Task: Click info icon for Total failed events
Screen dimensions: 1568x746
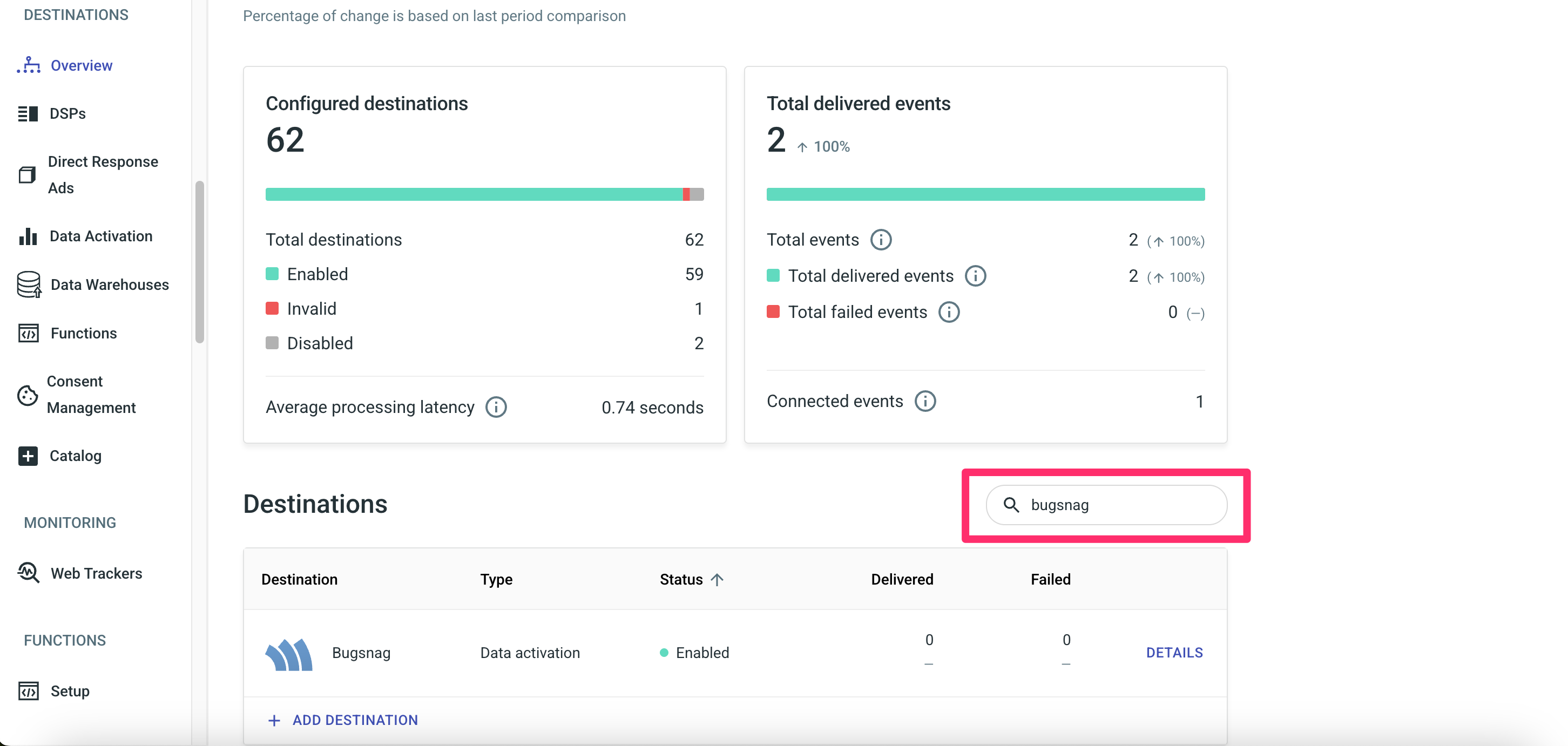Action: (949, 312)
